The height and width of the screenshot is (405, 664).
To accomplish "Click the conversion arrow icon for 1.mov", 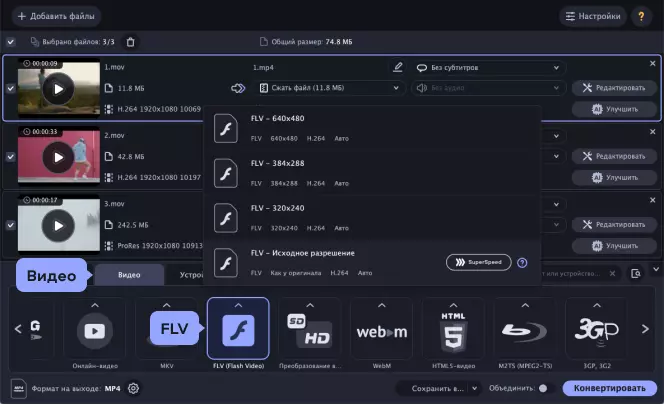I will 238,88.
